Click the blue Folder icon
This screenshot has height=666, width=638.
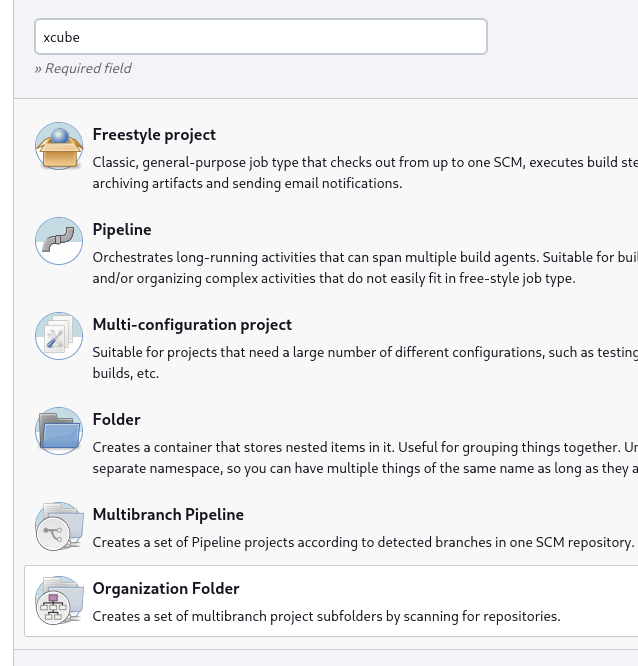click(x=59, y=431)
